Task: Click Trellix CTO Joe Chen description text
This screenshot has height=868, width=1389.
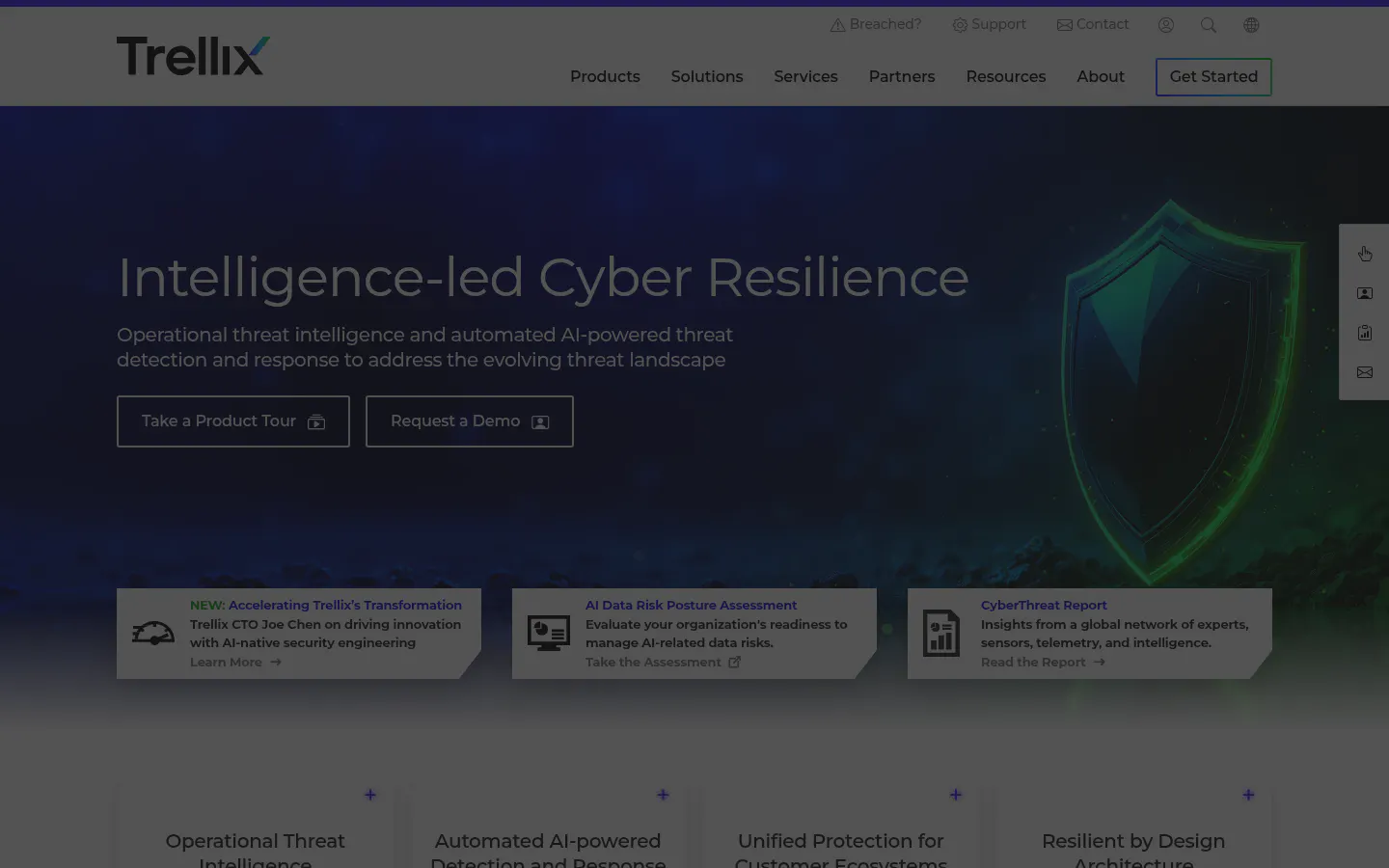Action: point(325,634)
